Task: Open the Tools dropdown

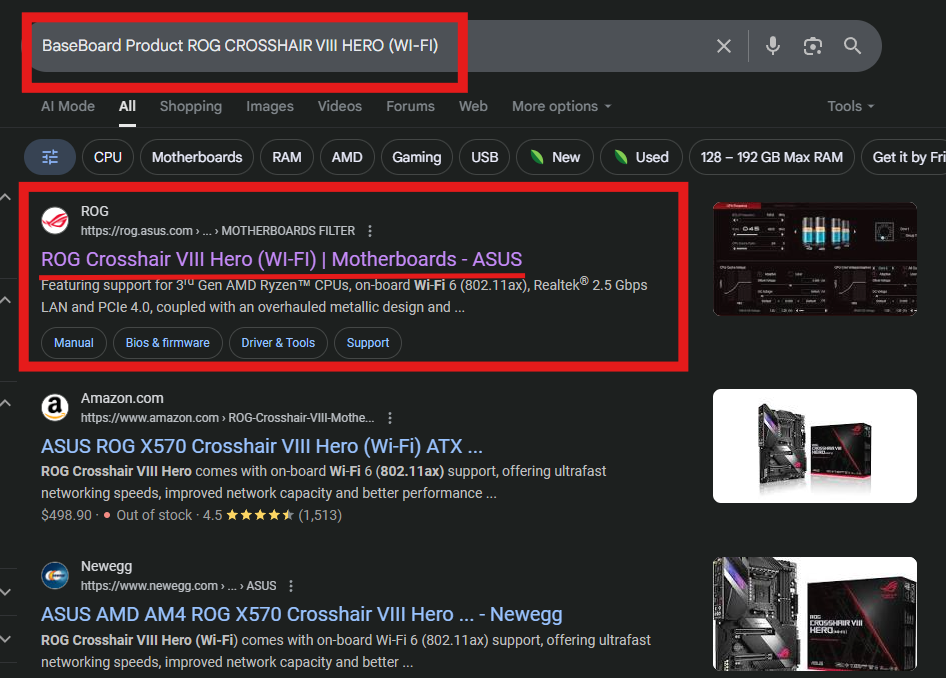Action: coord(851,106)
